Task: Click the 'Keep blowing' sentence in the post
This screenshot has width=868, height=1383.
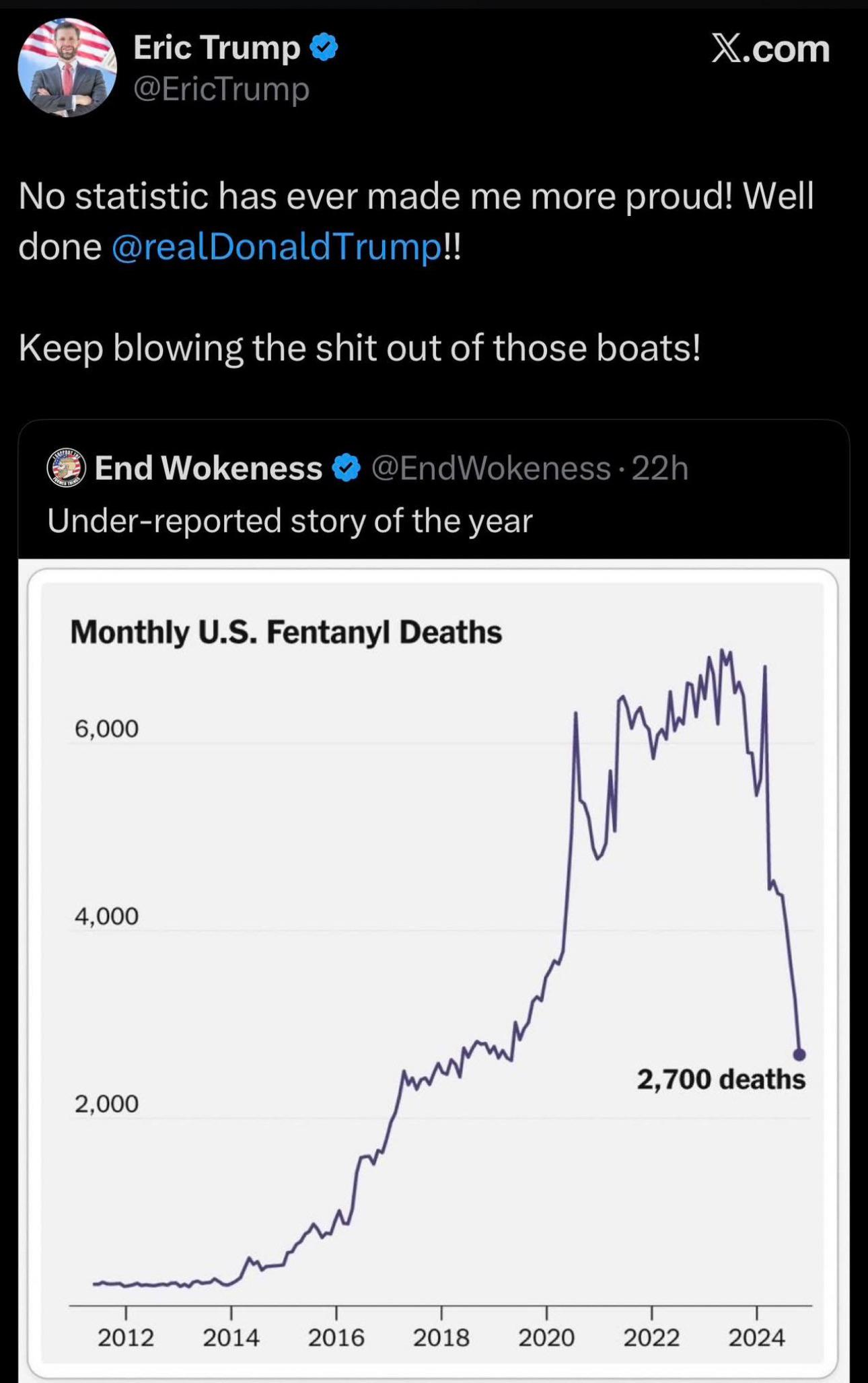Action: tap(359, 349)
